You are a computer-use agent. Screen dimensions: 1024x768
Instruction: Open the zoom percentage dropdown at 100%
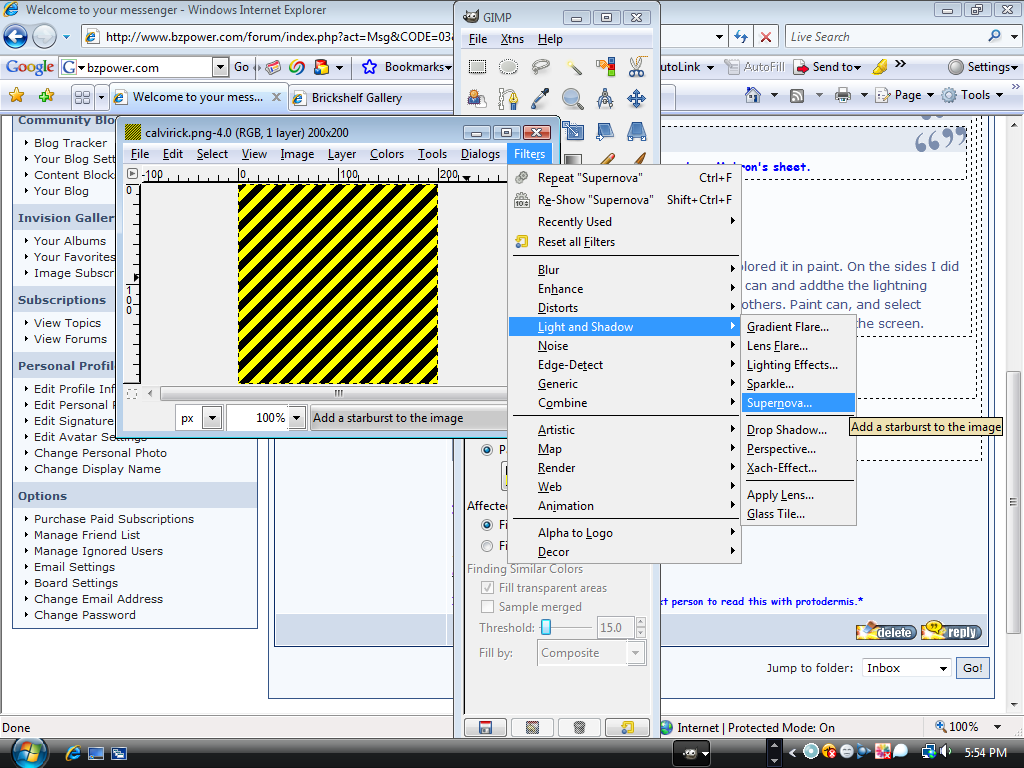point(296,418)
